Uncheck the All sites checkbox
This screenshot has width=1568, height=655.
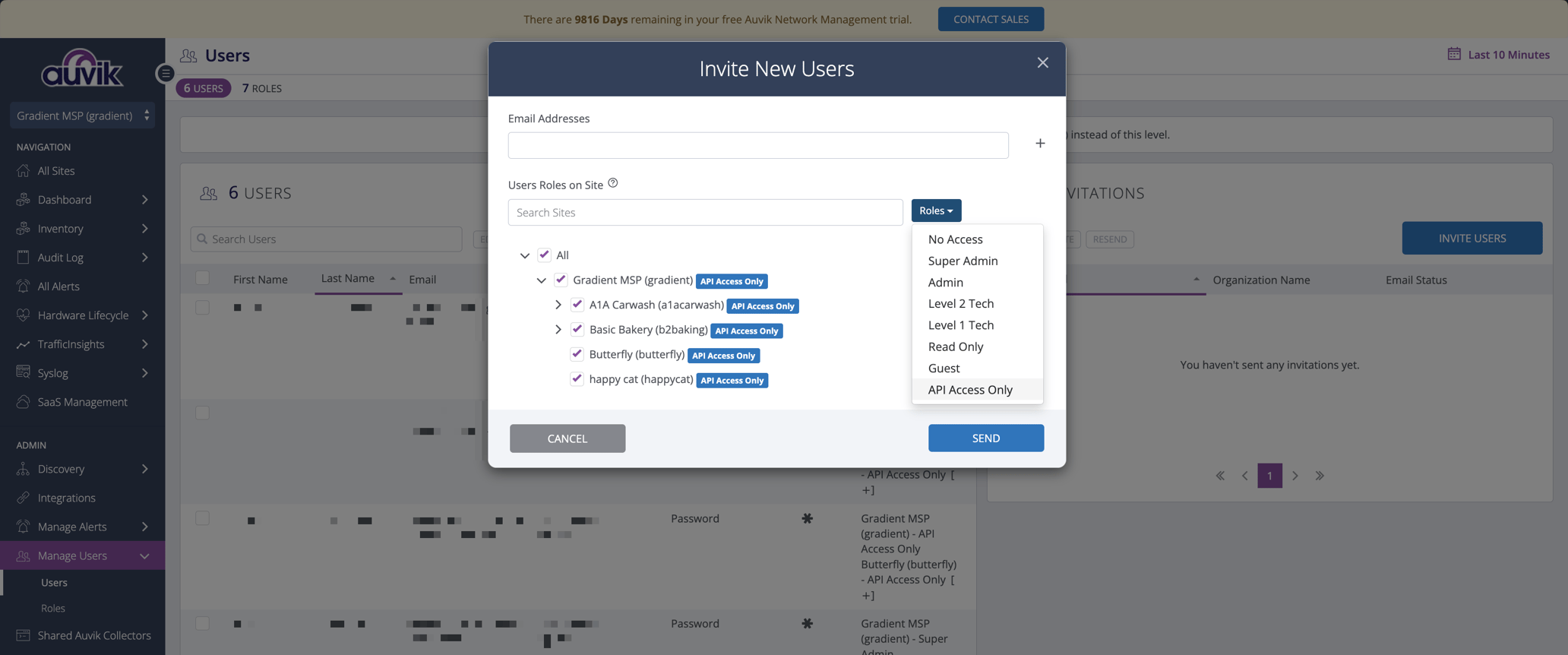[544, 255]
